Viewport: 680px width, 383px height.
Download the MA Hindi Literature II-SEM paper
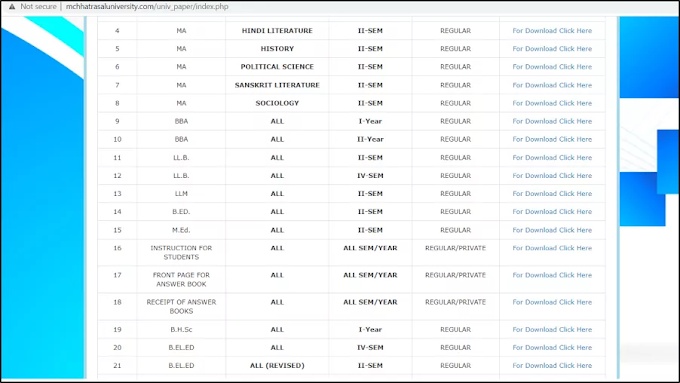[552, 31]
